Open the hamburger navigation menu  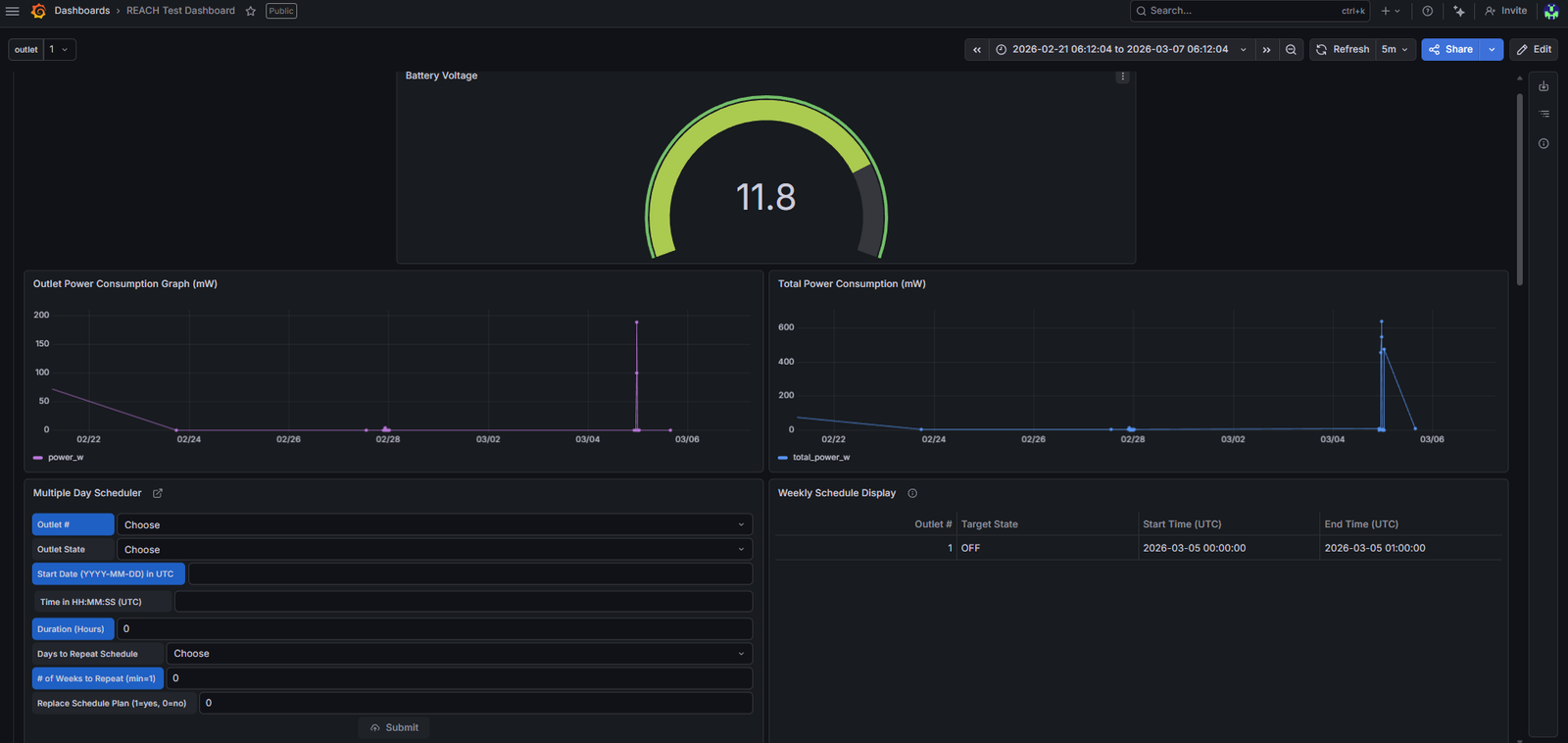[x=13, y=11]
